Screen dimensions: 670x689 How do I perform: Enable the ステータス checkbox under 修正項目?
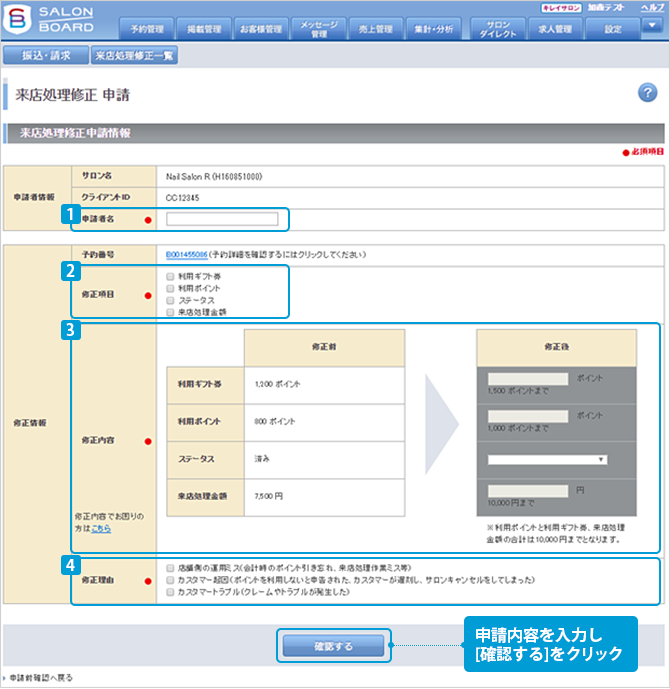171,300
